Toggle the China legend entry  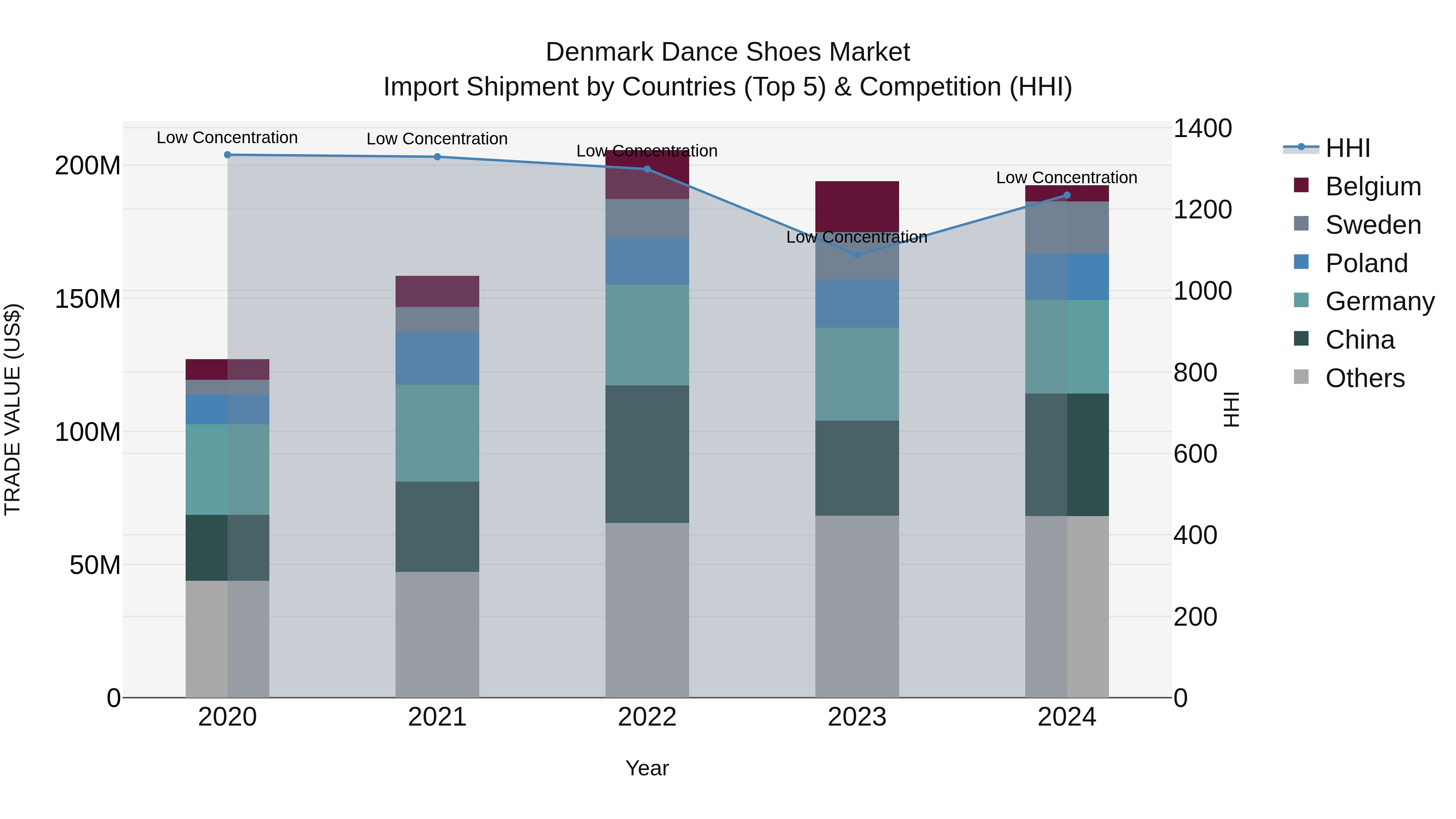pos(1344,340)
